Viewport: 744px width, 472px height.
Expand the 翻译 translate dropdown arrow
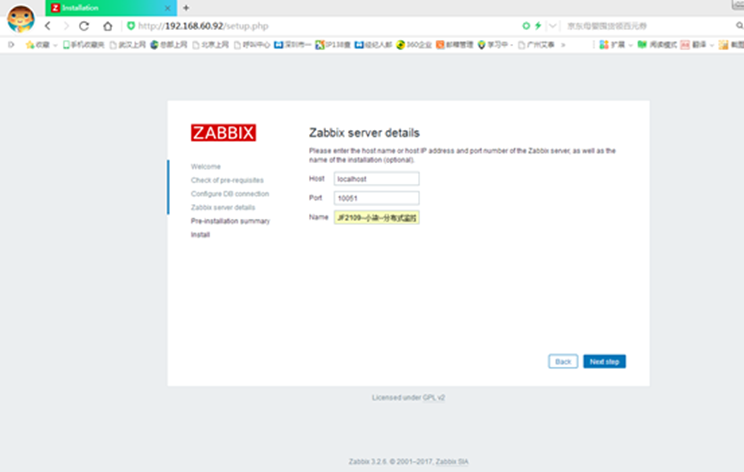coord(712,45)
